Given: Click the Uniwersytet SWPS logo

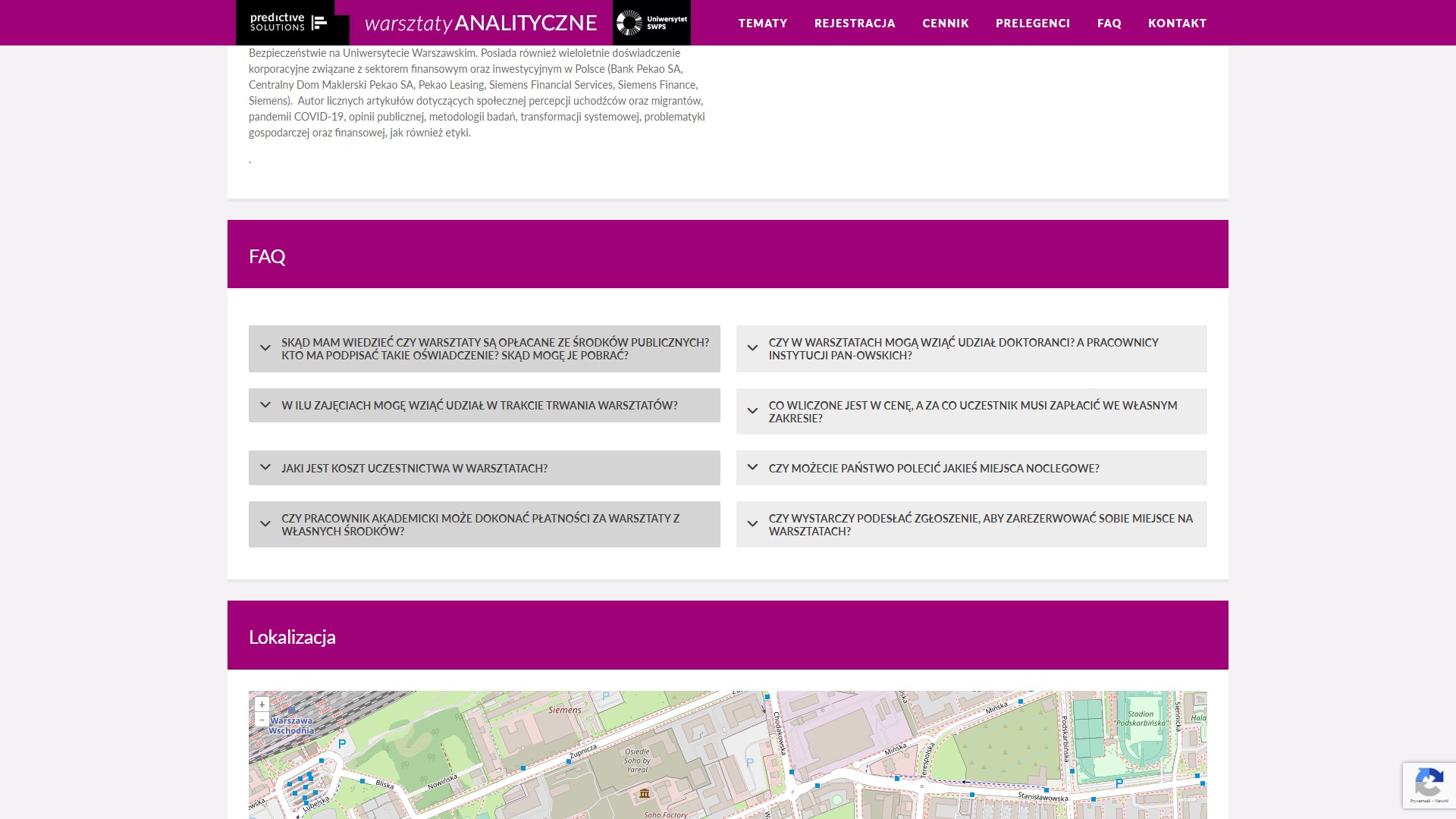Looking at the screenshot, I should (651, 23).
